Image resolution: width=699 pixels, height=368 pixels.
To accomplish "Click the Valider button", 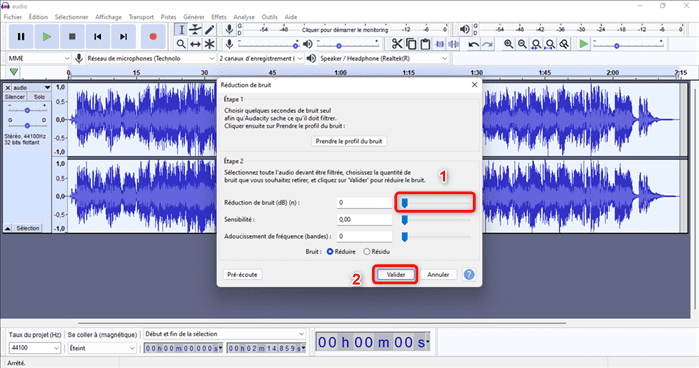I will pyautogui.click(x=396, y=274).
